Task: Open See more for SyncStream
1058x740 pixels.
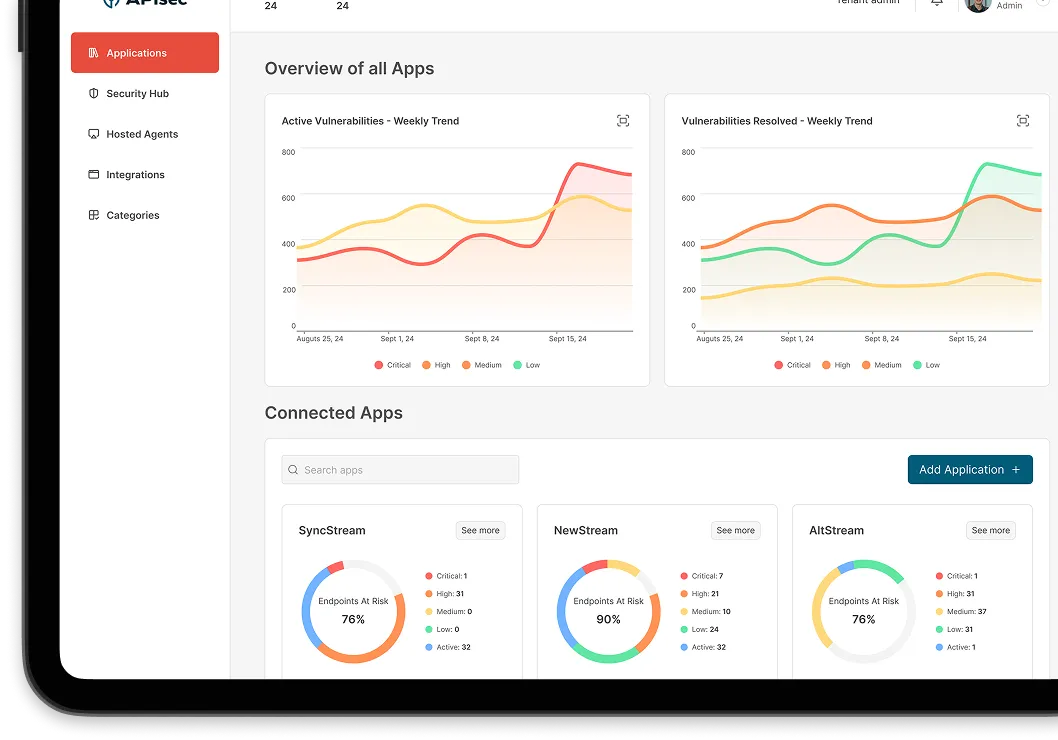Action: [480, 530]
